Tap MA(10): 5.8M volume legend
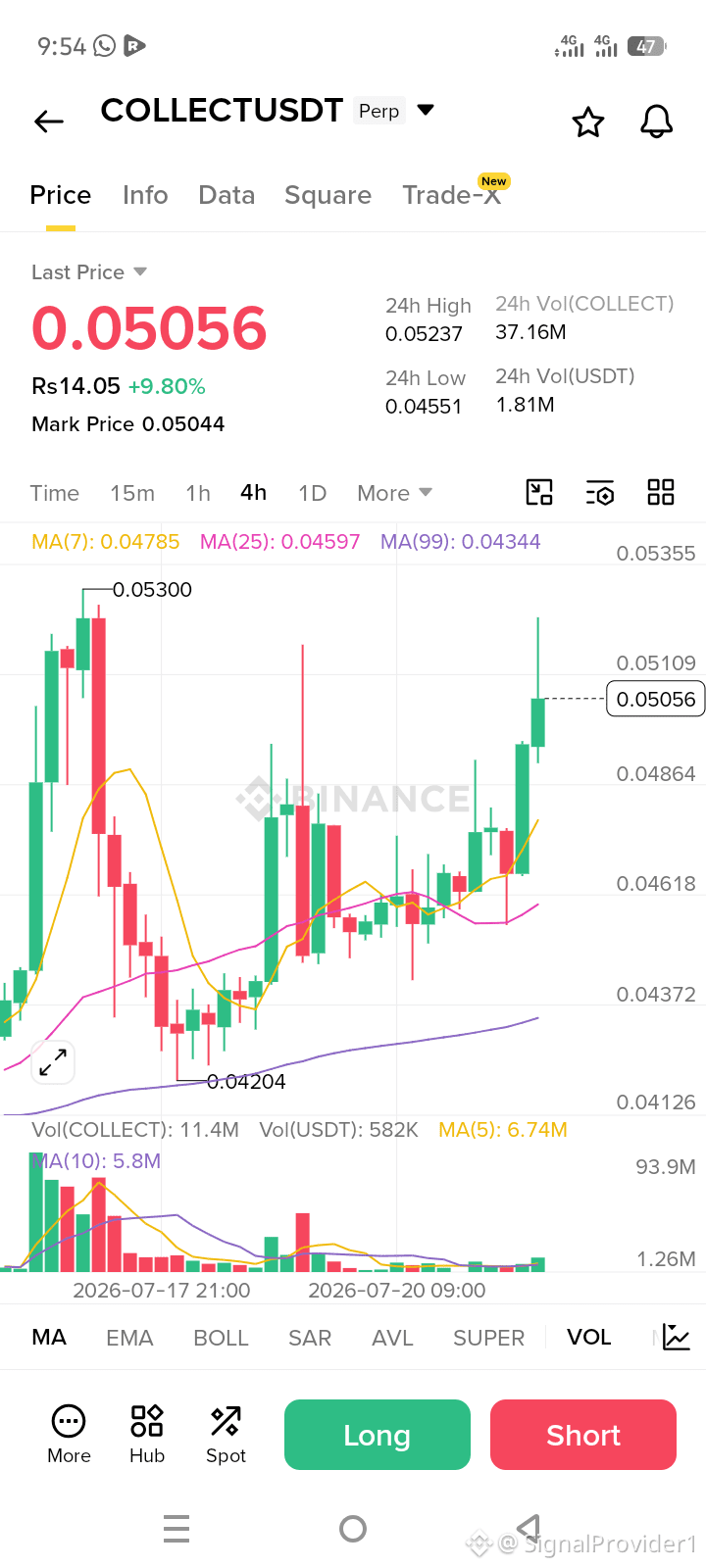This screenshot has width=706, height=1568. click(96, 1161)
